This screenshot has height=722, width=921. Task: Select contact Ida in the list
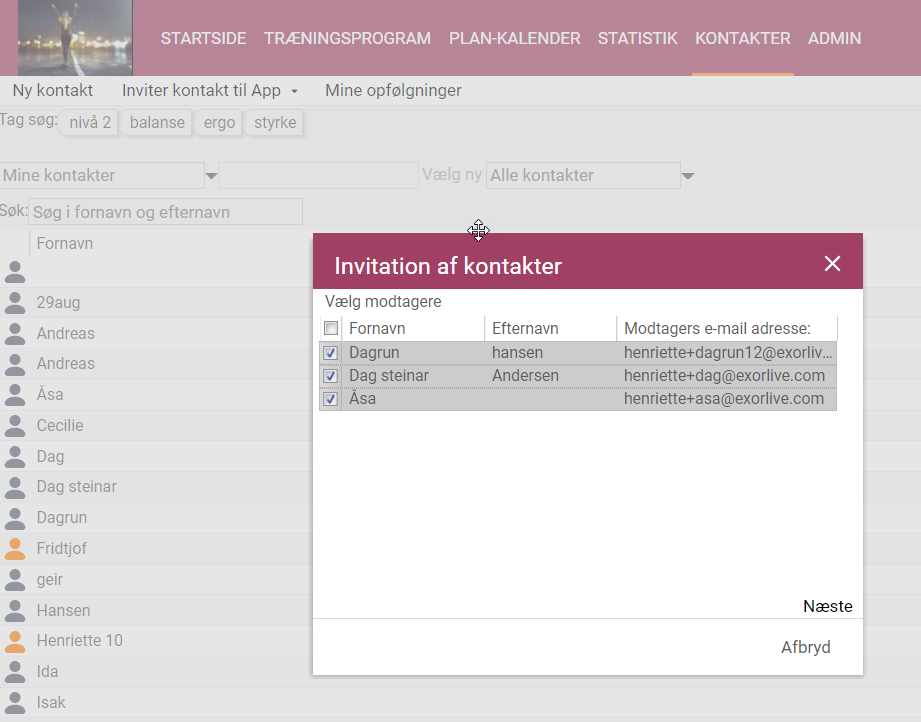(47, 671)
